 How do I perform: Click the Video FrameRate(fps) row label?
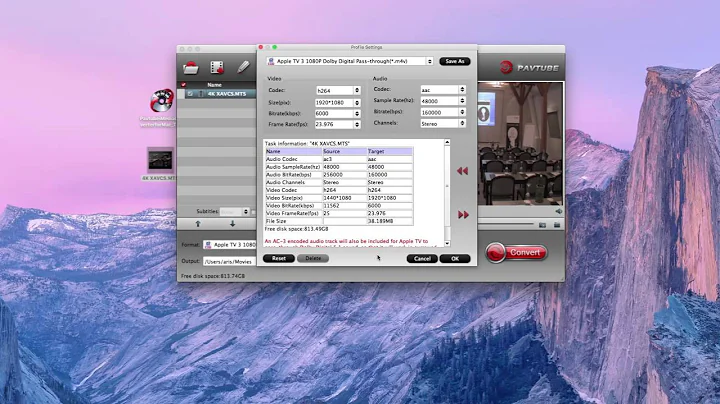point(292,213)
